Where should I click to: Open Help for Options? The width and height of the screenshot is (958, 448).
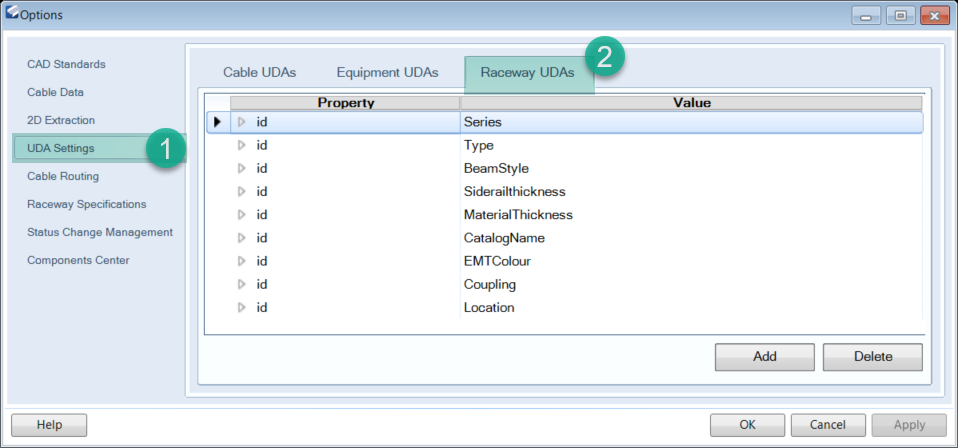point(49,424)
